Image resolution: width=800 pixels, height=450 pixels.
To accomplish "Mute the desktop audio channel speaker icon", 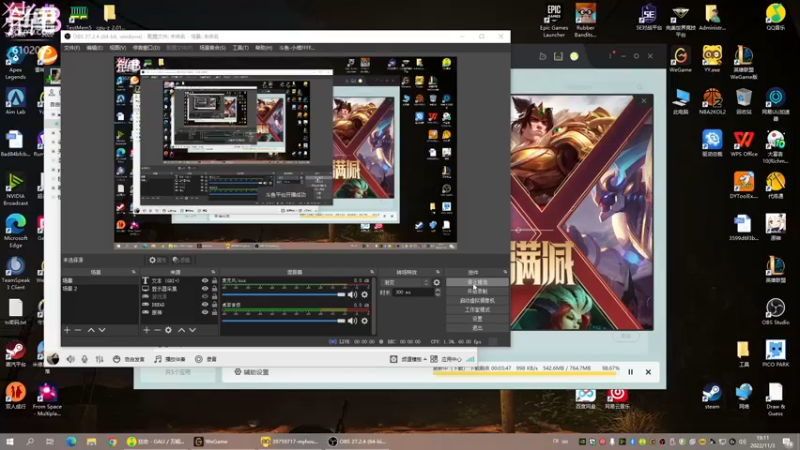I will [353, 321].
